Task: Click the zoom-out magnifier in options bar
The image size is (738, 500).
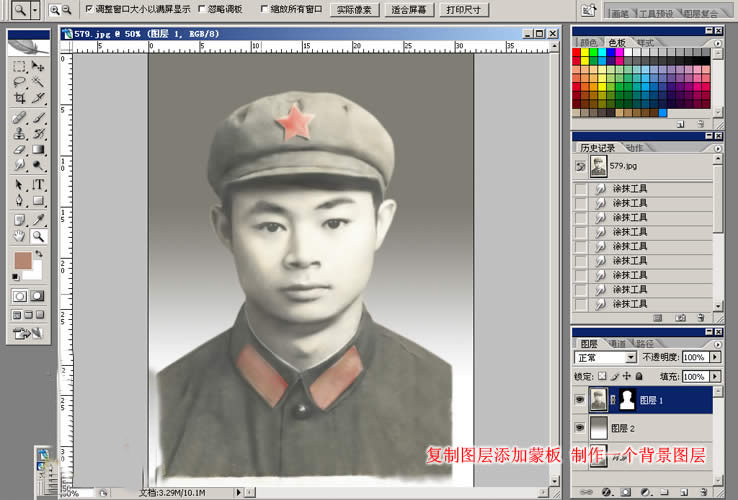Action: click(x=67, y=9)
